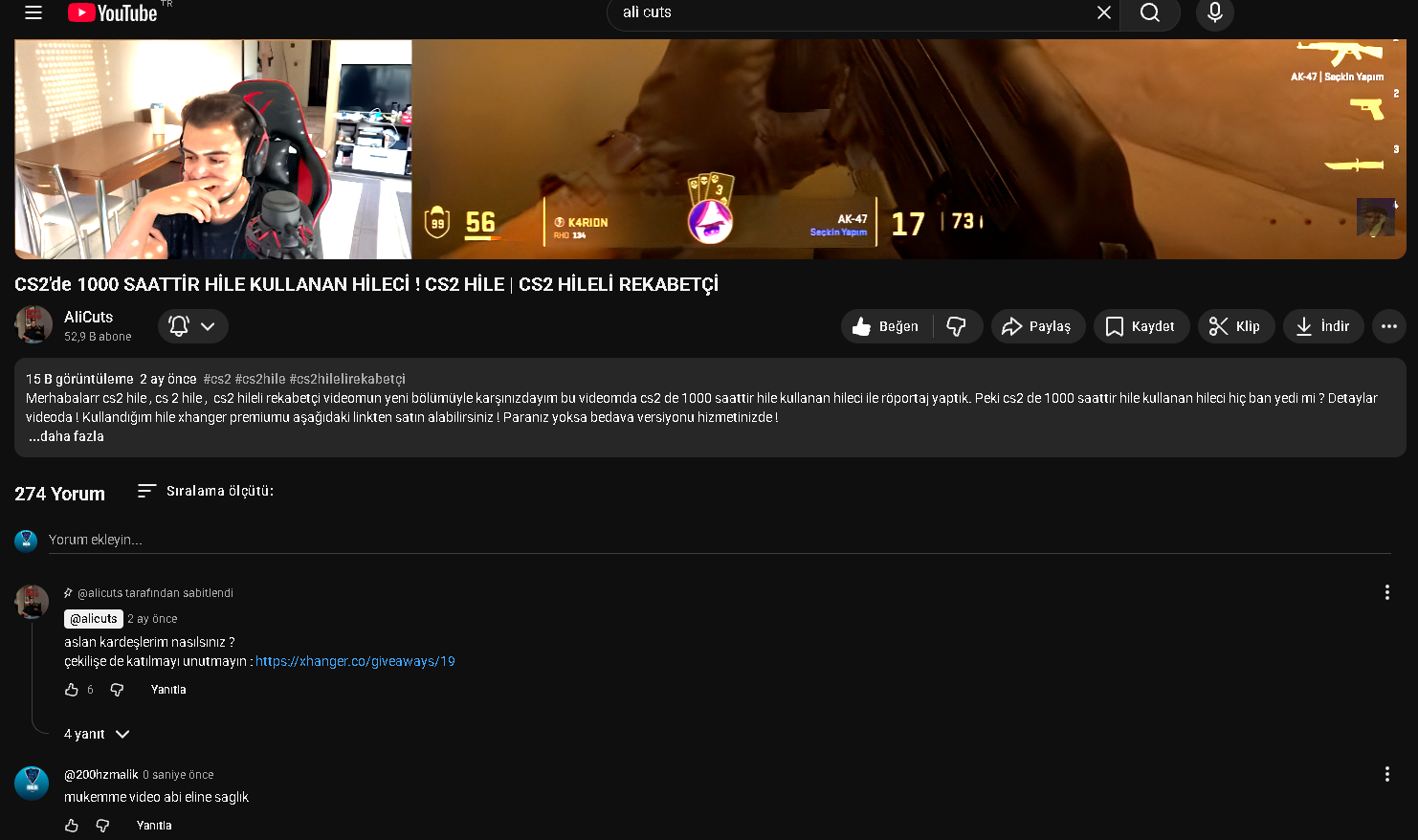Click '0 saniye önce' comment timestamp
Image resolution: width=1418 pixels, height=840 pixels.
(178, 775)
